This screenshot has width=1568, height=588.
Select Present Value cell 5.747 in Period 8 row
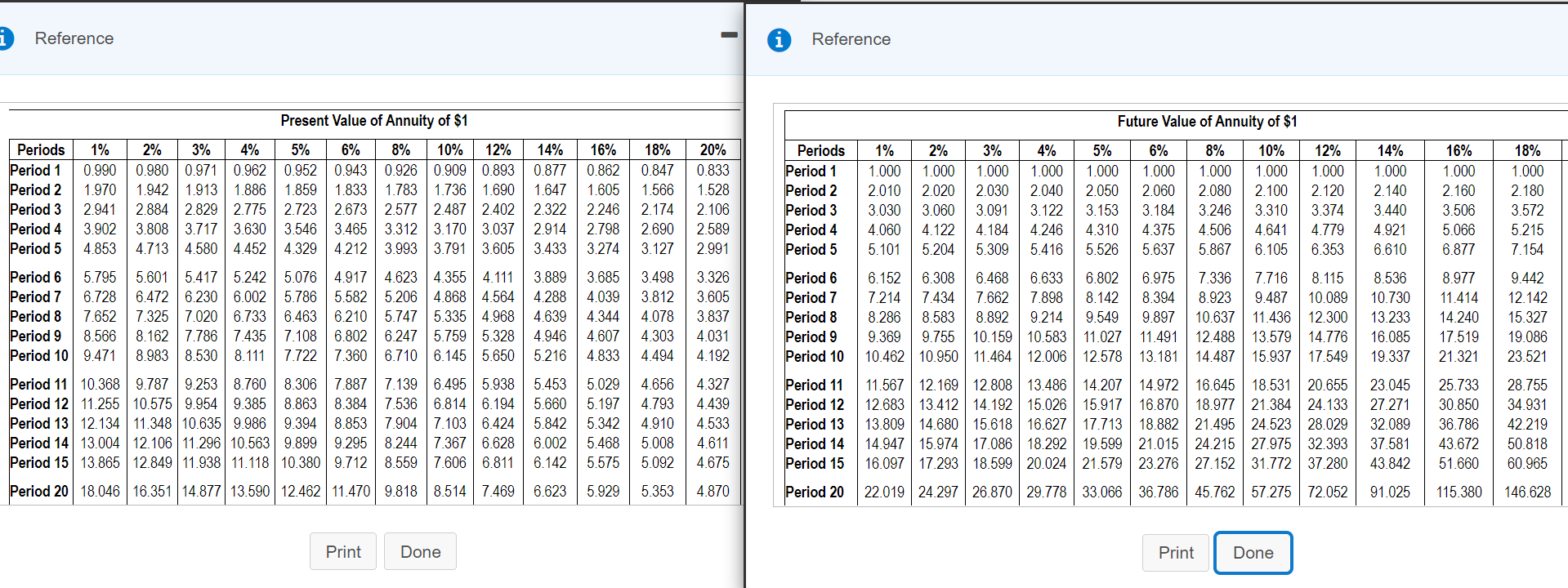tap(401, 316)
